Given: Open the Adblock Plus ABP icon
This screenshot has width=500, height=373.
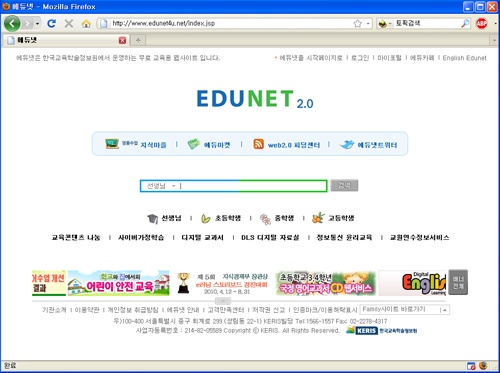Looking at the screenshot, I should (x=481, y=23).
